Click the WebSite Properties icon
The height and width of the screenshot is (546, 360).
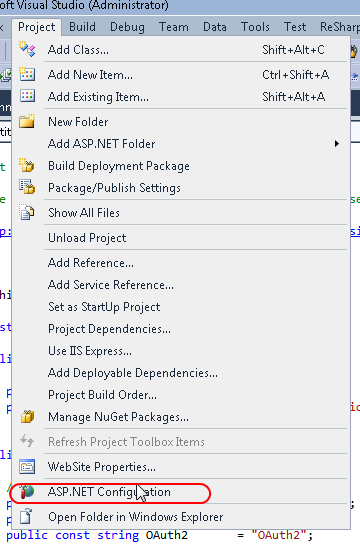tap(27, 467)
